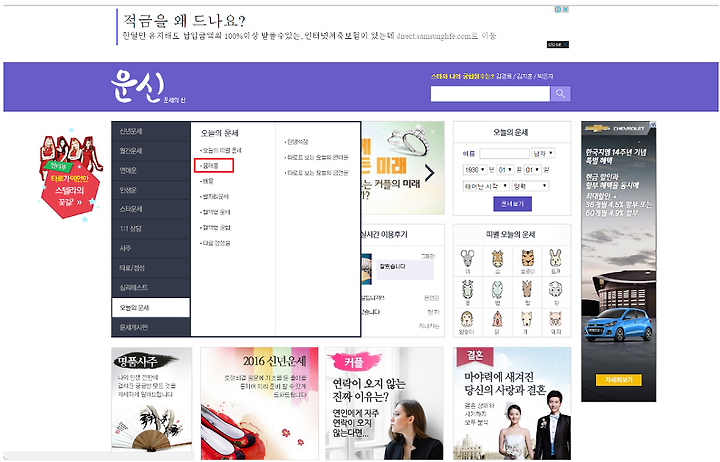Select the dog zodiac icon
720x462 pixels.
pyautogui.click(x=527, y=319)
